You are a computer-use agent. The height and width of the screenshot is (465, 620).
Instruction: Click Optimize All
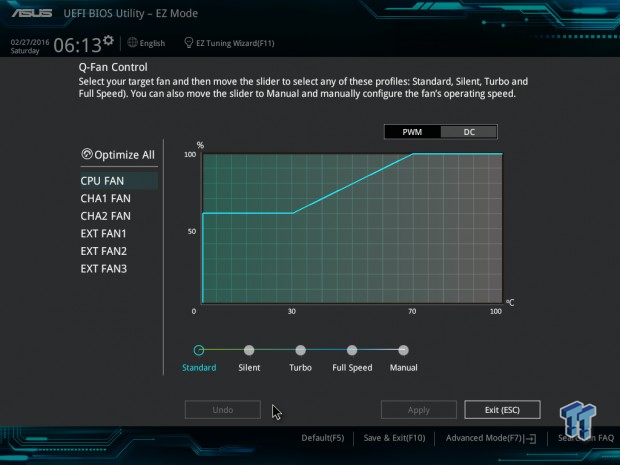[118, 155]
